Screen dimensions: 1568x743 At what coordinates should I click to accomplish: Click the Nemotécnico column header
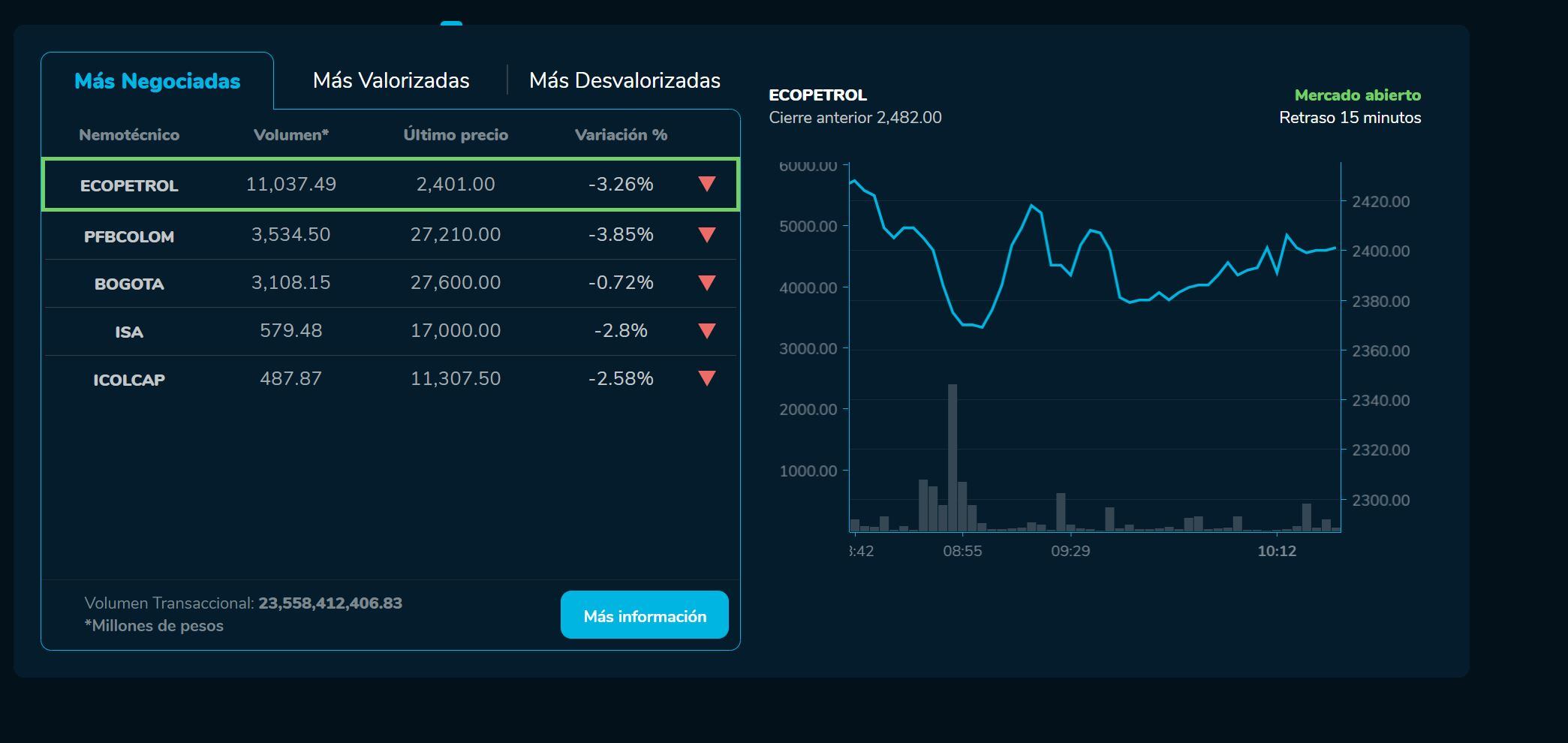click(129, 135)
